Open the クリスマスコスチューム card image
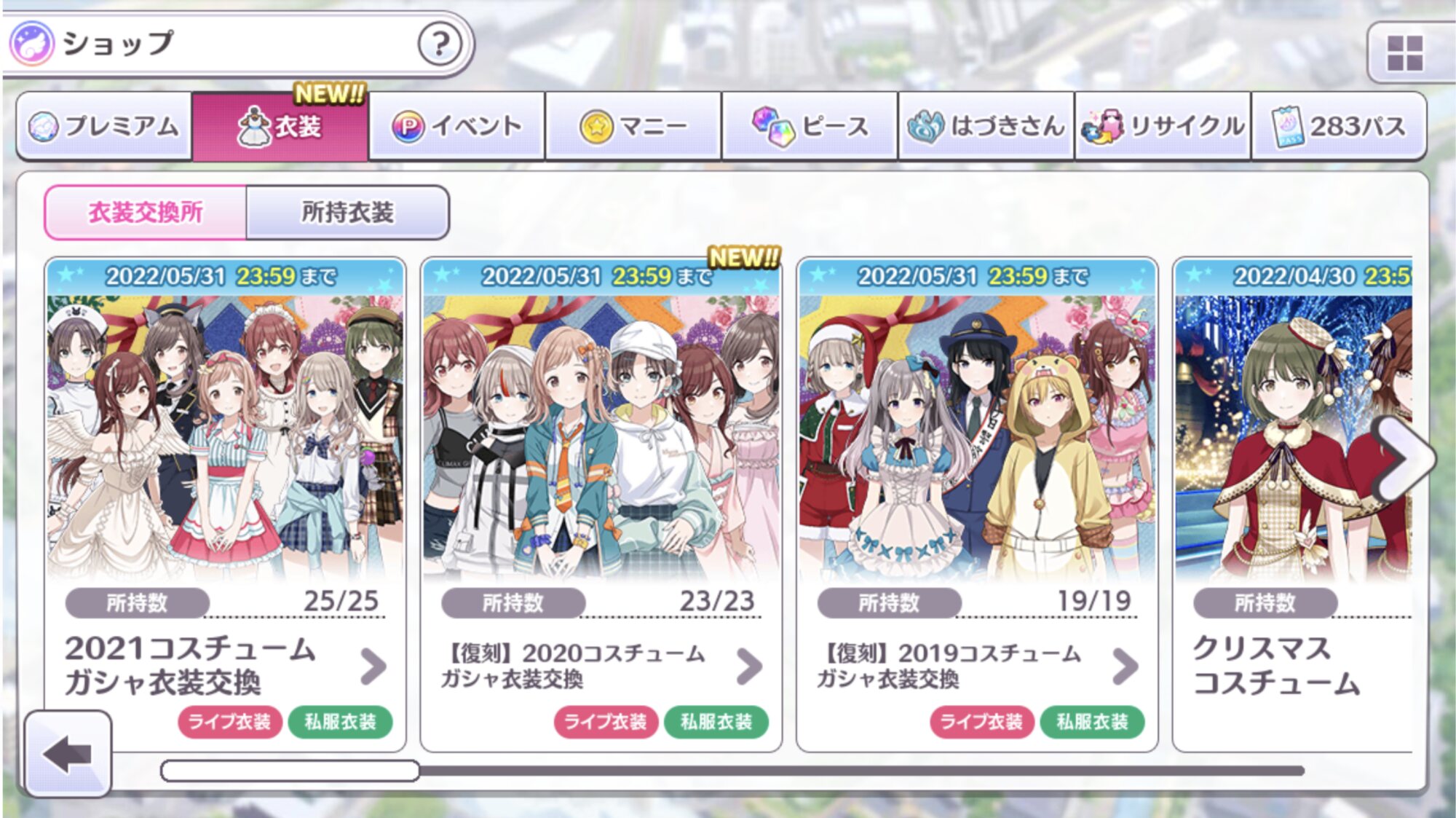This screenshot has width=1456, height=818. point(1293,437)
